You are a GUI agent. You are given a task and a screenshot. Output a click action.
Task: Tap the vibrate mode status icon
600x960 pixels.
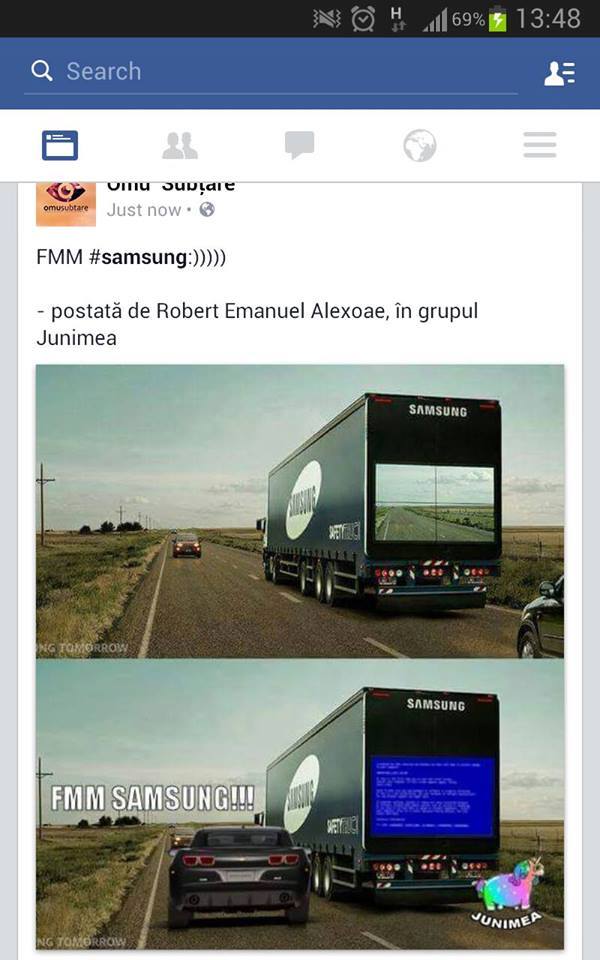pyautogui.click(x=326, y=19)
